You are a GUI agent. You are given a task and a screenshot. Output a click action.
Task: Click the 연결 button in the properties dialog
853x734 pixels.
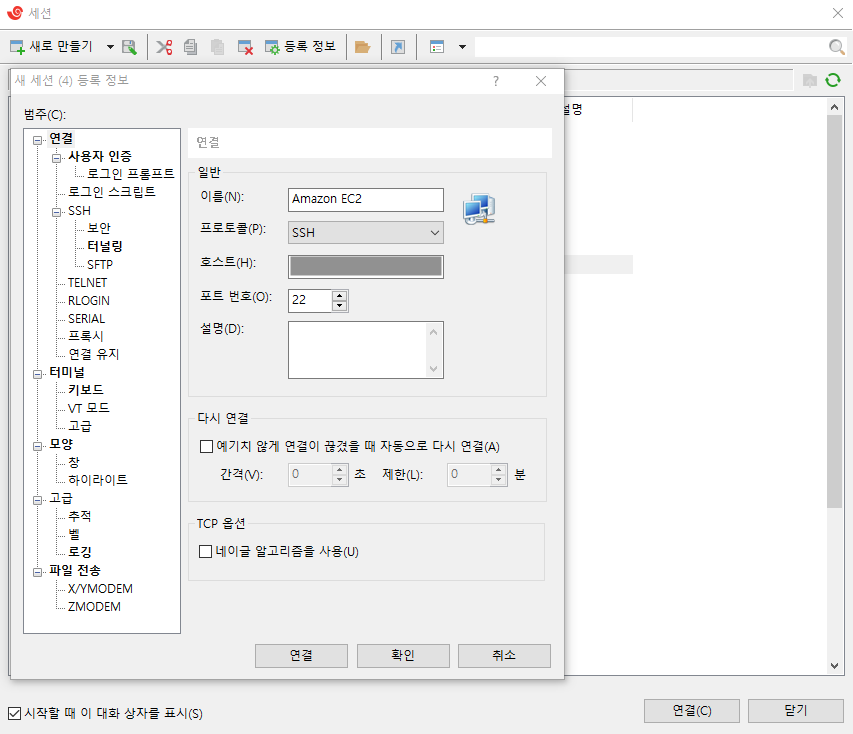(x=301, y=656)
